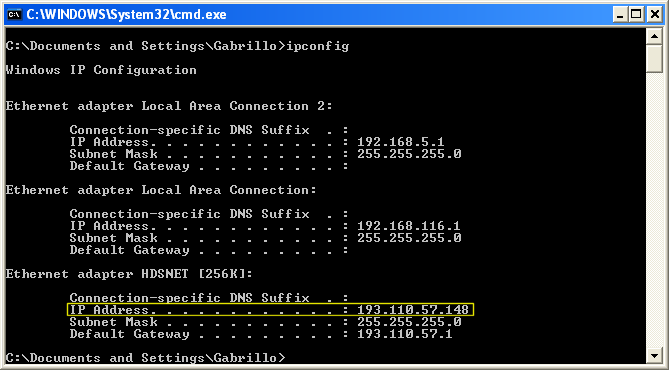Viewport: 669px width, 370px height.
Task: Click the Ethernet adapter Local Area Connection: heading
Action: tap(161, 190)
